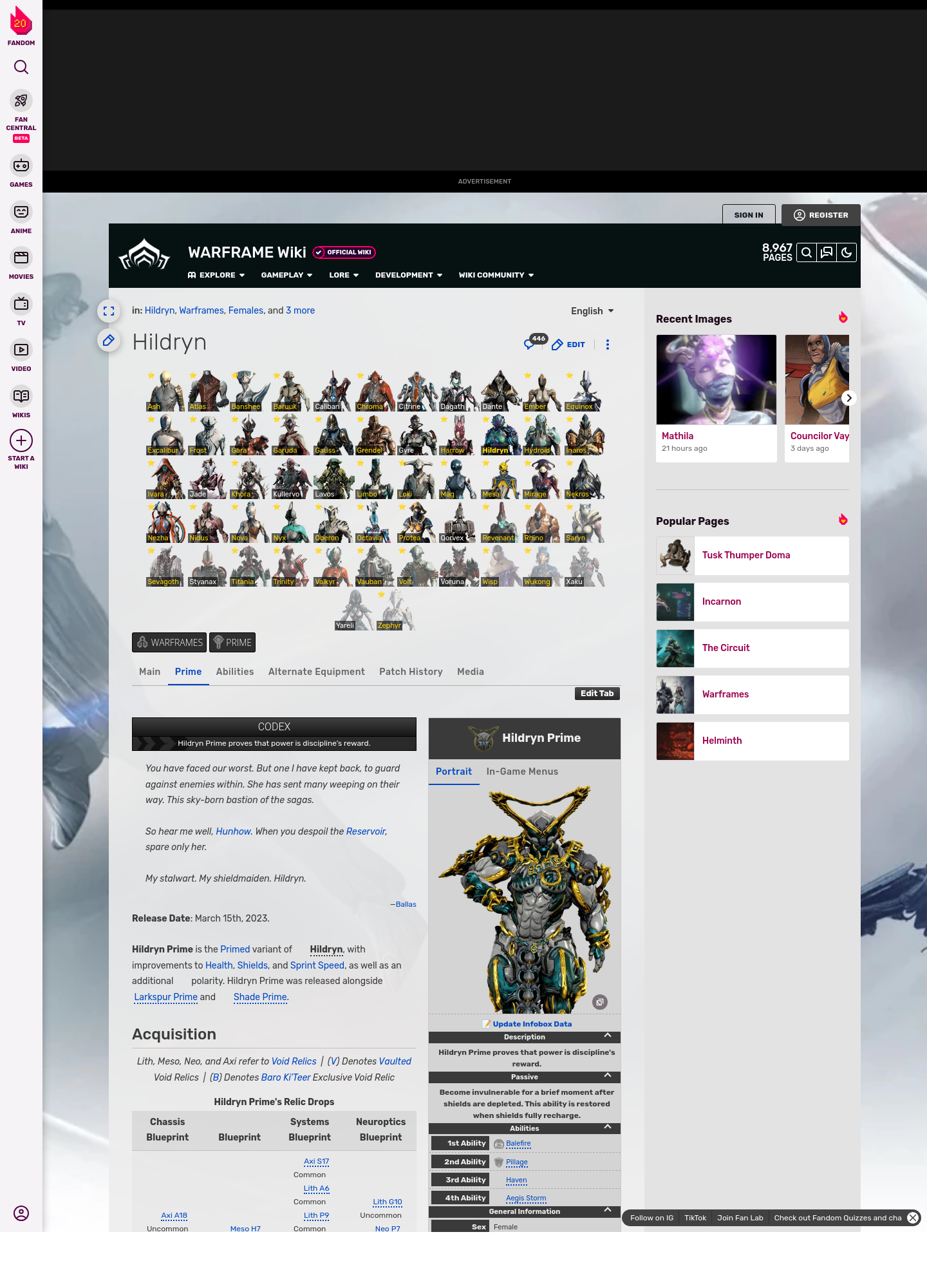Open the Axi S17 relic link

[316, 1162]
